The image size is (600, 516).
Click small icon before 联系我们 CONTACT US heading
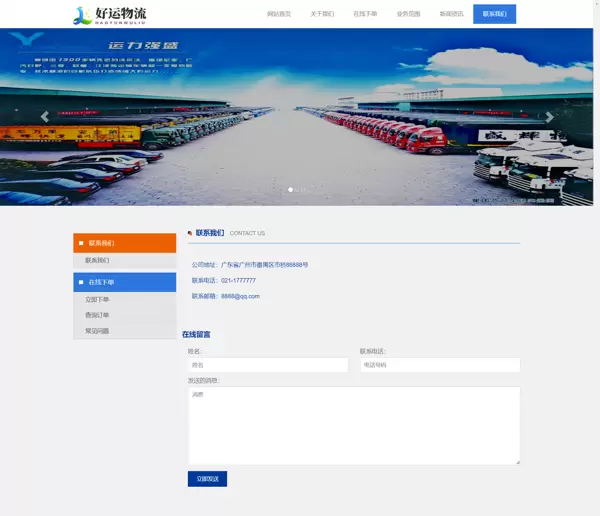pos(190,233)
